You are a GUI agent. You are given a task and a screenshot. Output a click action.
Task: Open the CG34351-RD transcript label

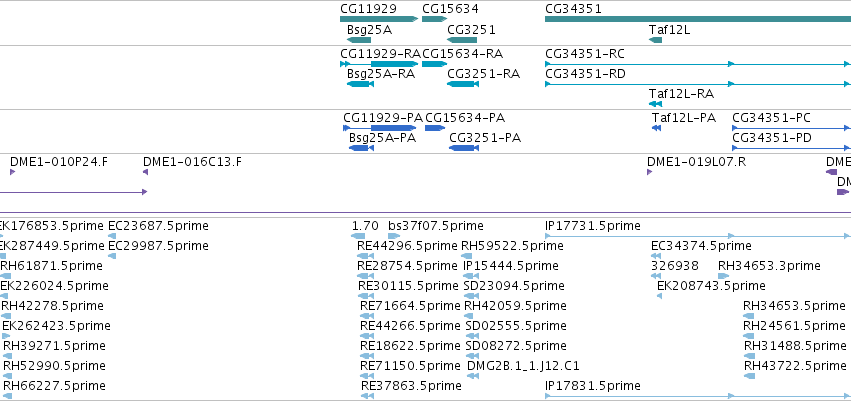pos(585,74)
